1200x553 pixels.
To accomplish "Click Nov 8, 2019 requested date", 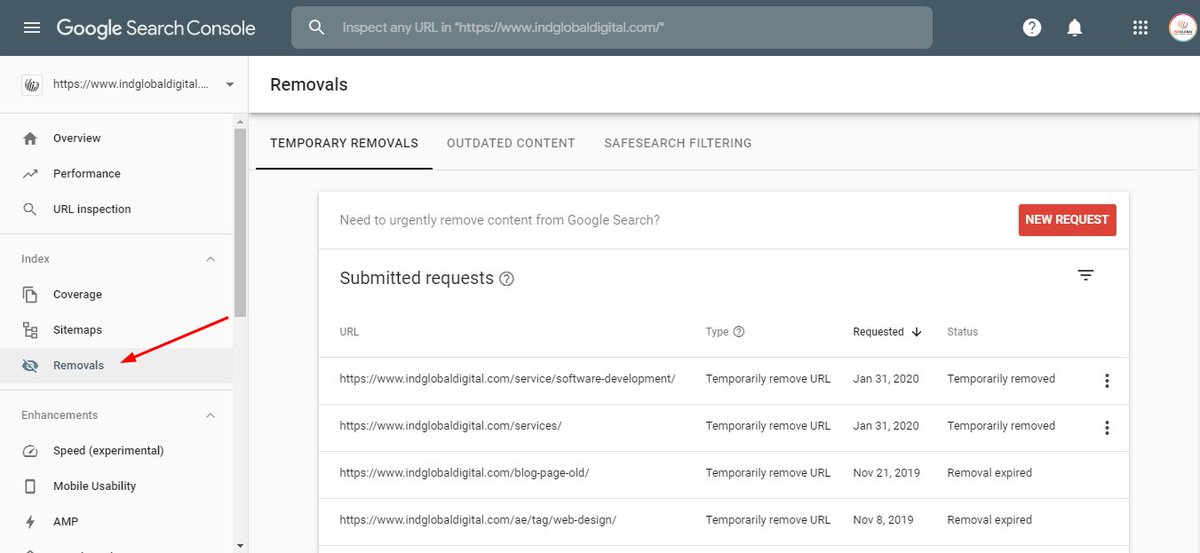I will 883,520.
